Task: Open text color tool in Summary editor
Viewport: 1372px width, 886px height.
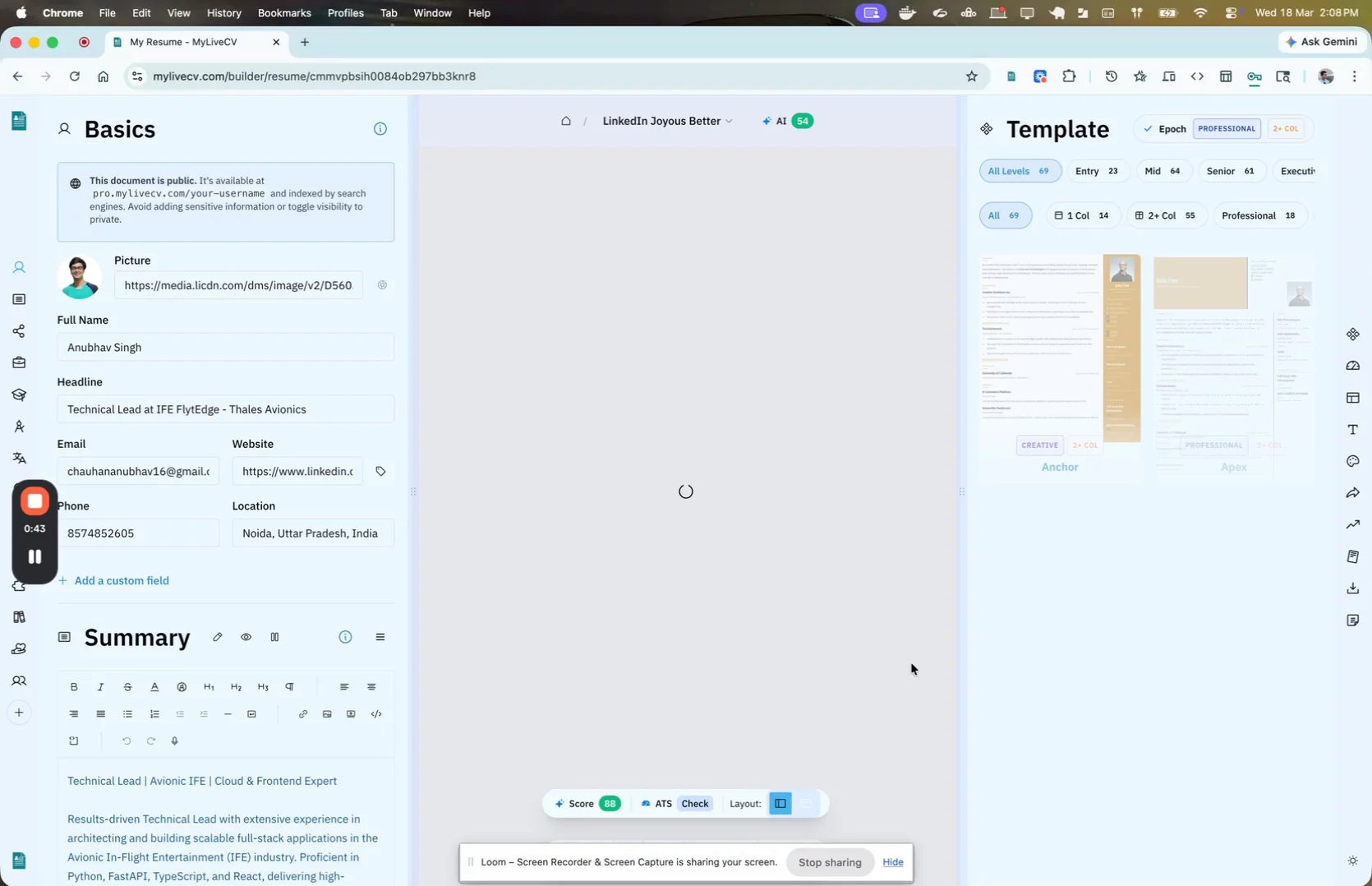Action: click(154, 686)
